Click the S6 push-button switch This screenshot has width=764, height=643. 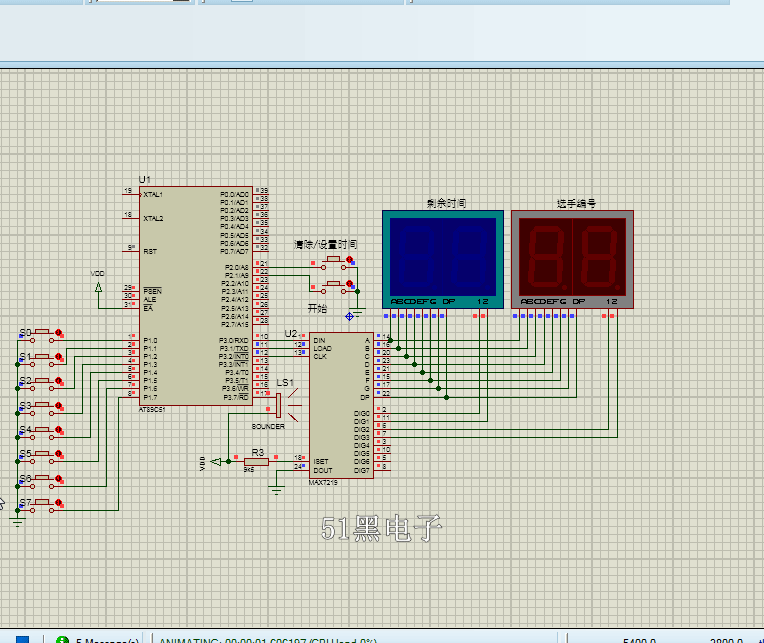[42, 482]
